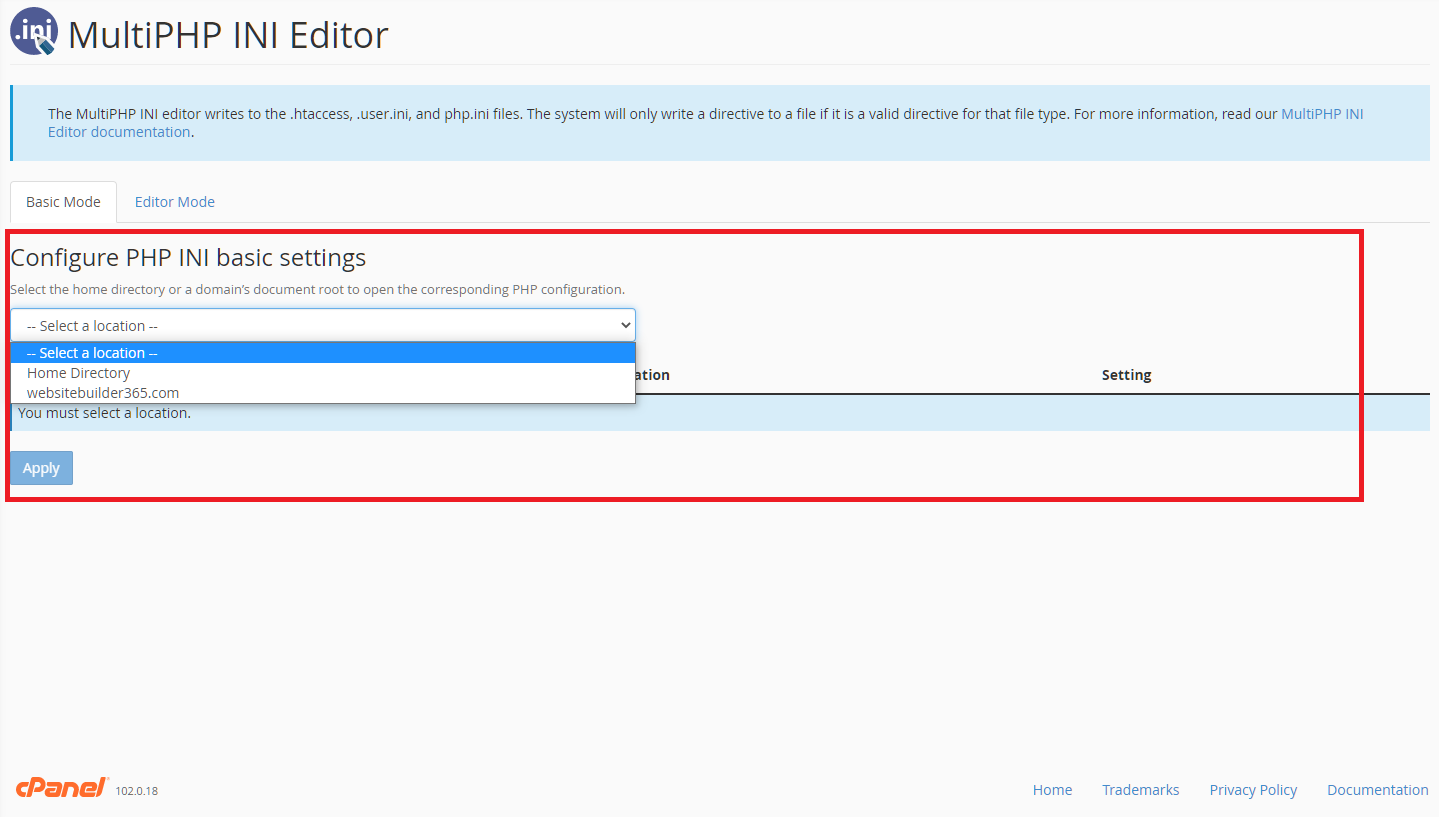
Task: Click the version number 102.0.18
Action: point(137,791)
